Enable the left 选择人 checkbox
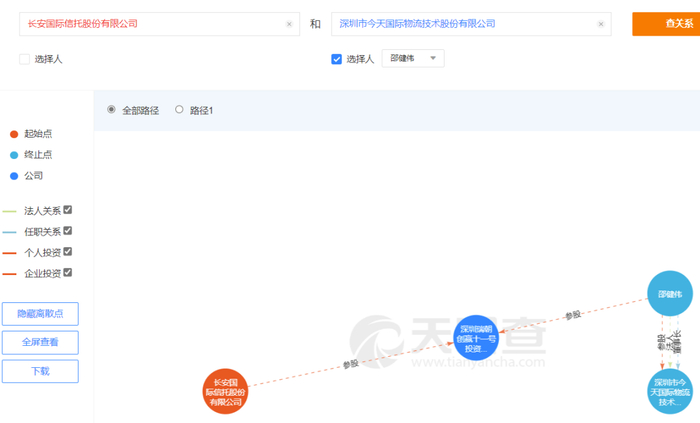The image size is (700, 423). coord(25,59)
